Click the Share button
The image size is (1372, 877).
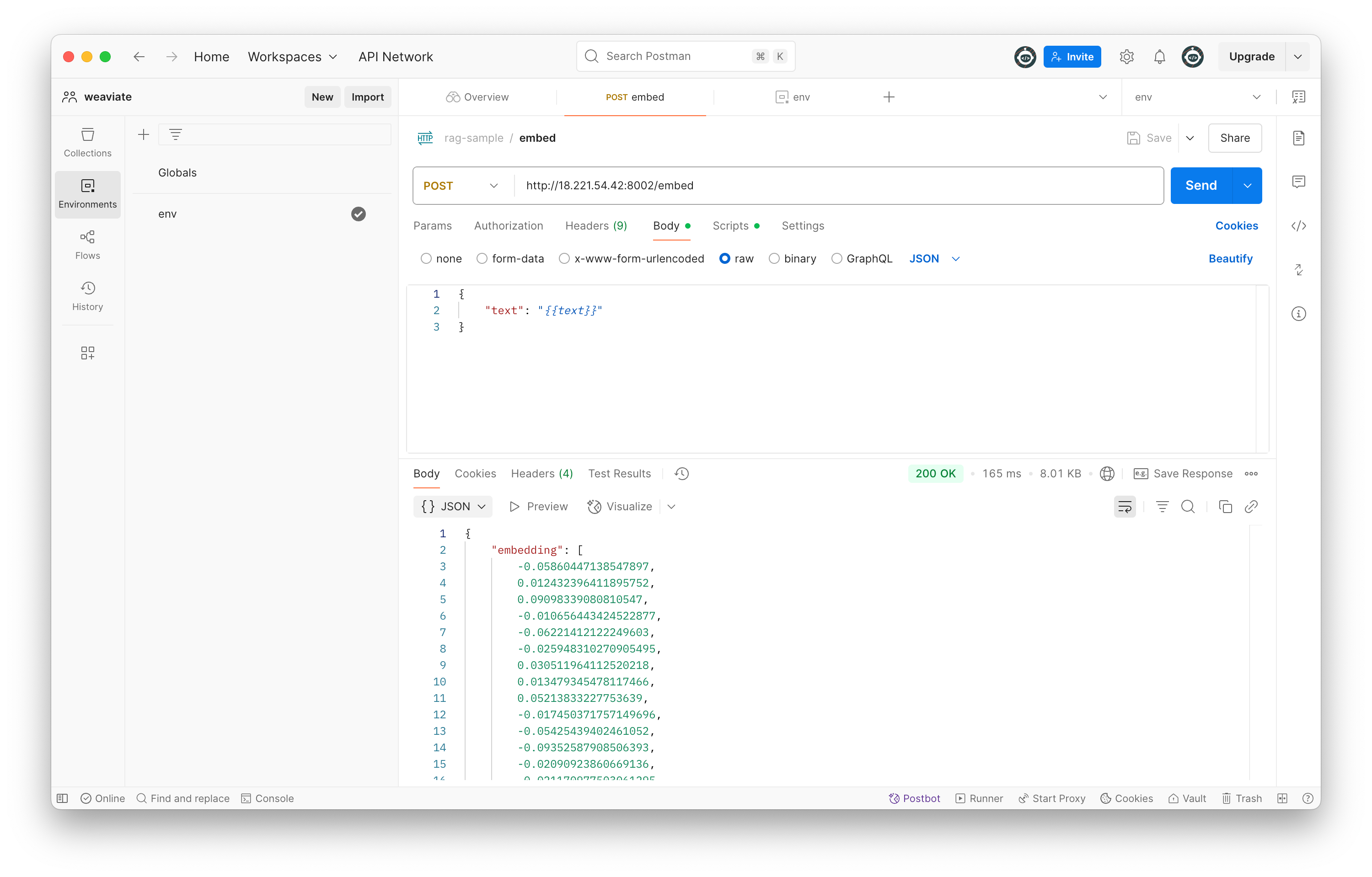1235,138
